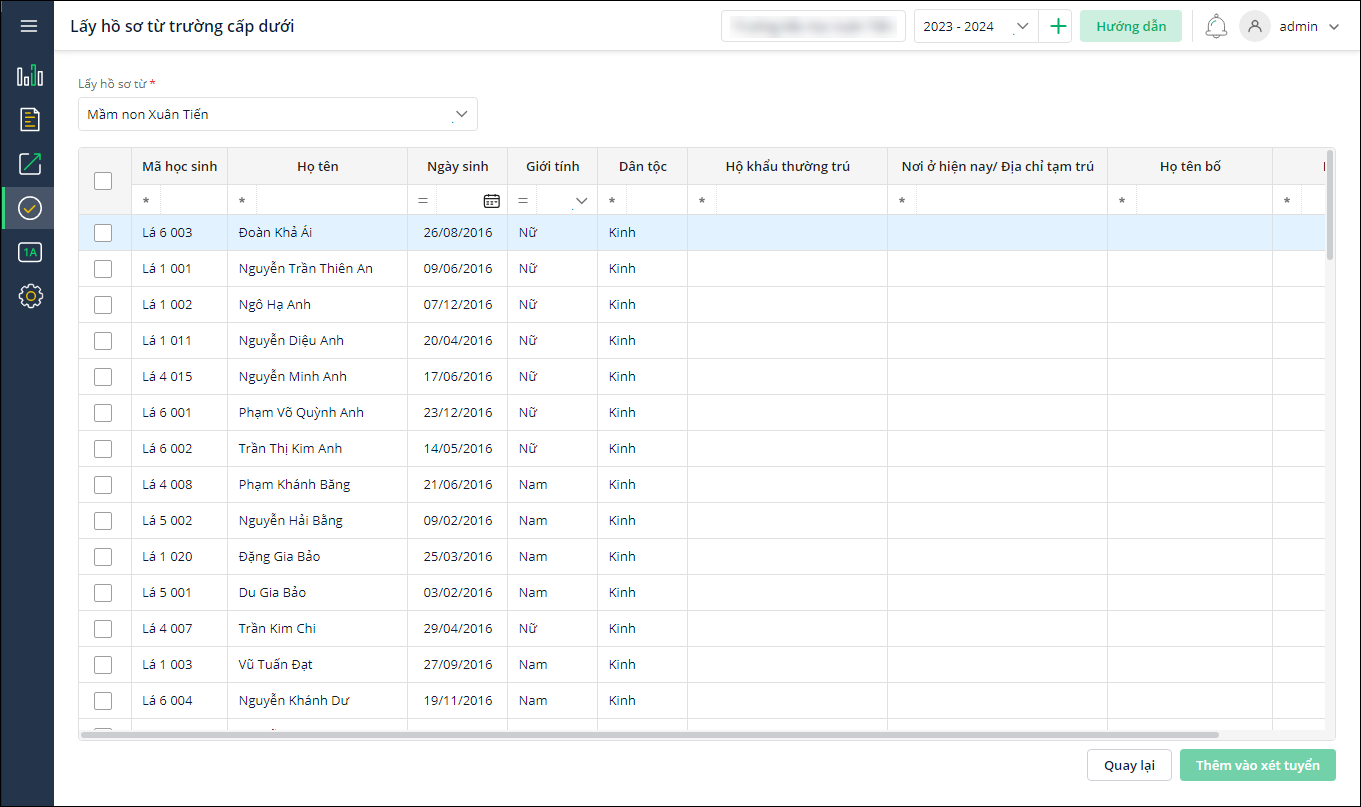1361x807 pixels.
Task: Expand the Giới tính filter dropdown
Action: coord(581,201)
